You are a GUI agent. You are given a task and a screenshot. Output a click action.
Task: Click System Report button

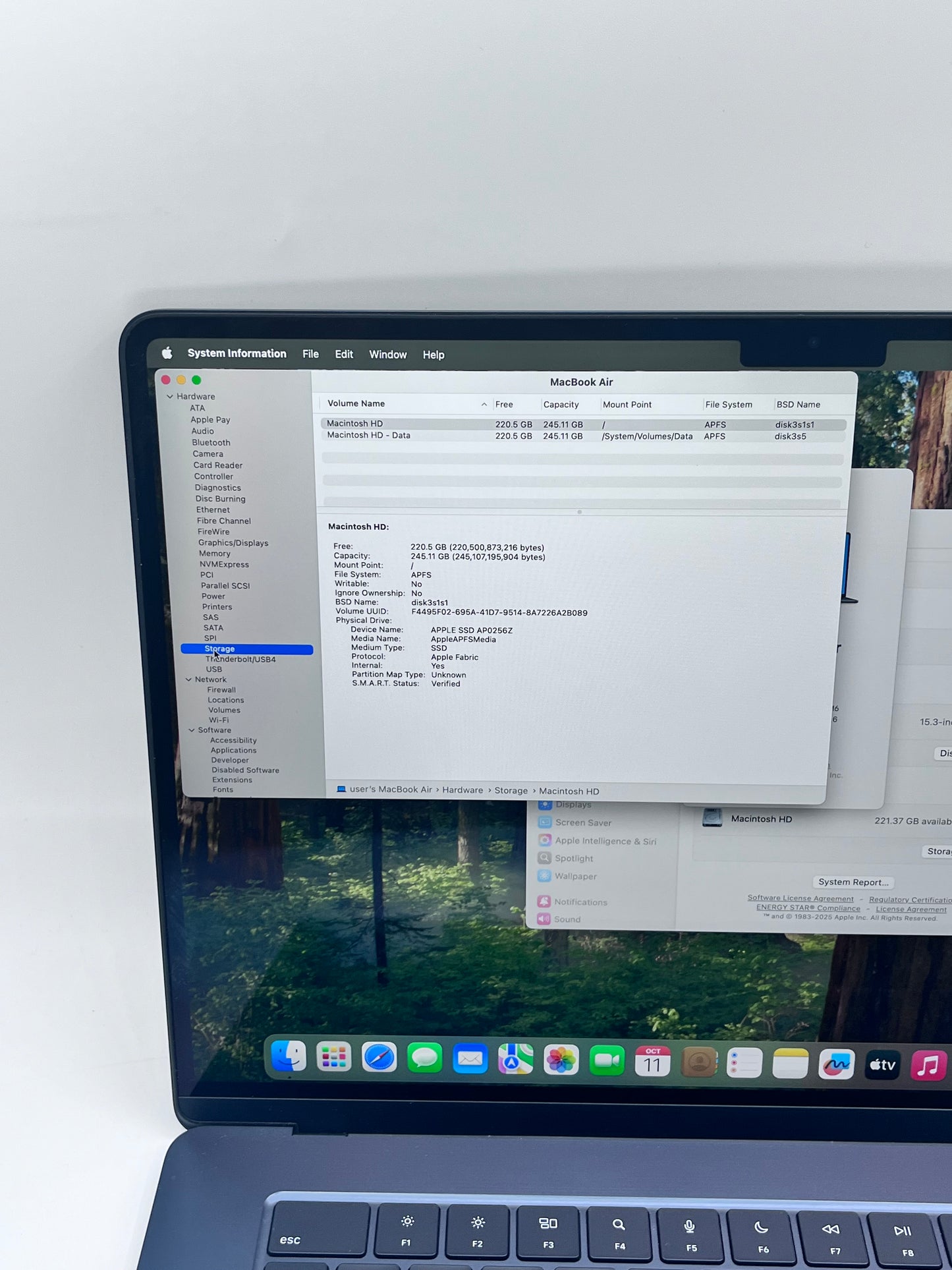(x=853, y=882)
